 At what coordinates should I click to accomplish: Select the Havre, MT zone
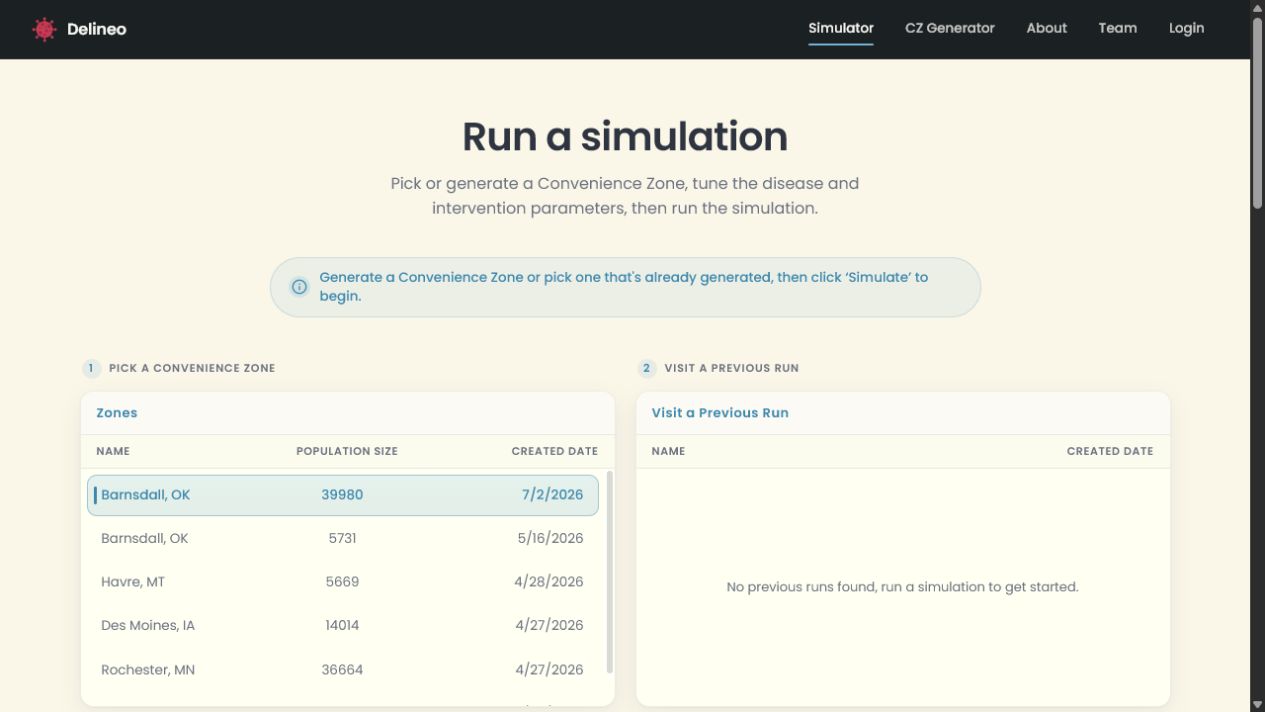[x=343, y=582]
